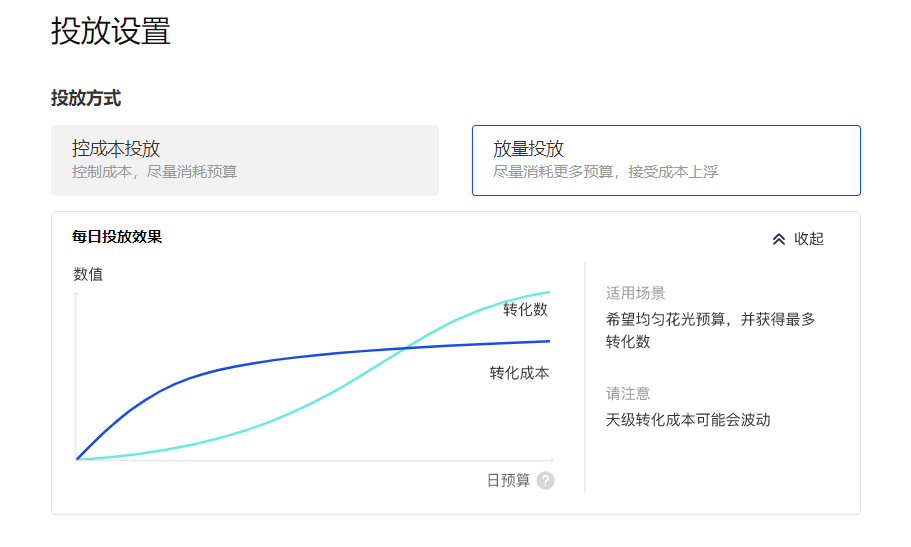This screenshot has width=911, height=547.
Task: Click the 转化数 curve label
Action: click(x=525, y=310)
